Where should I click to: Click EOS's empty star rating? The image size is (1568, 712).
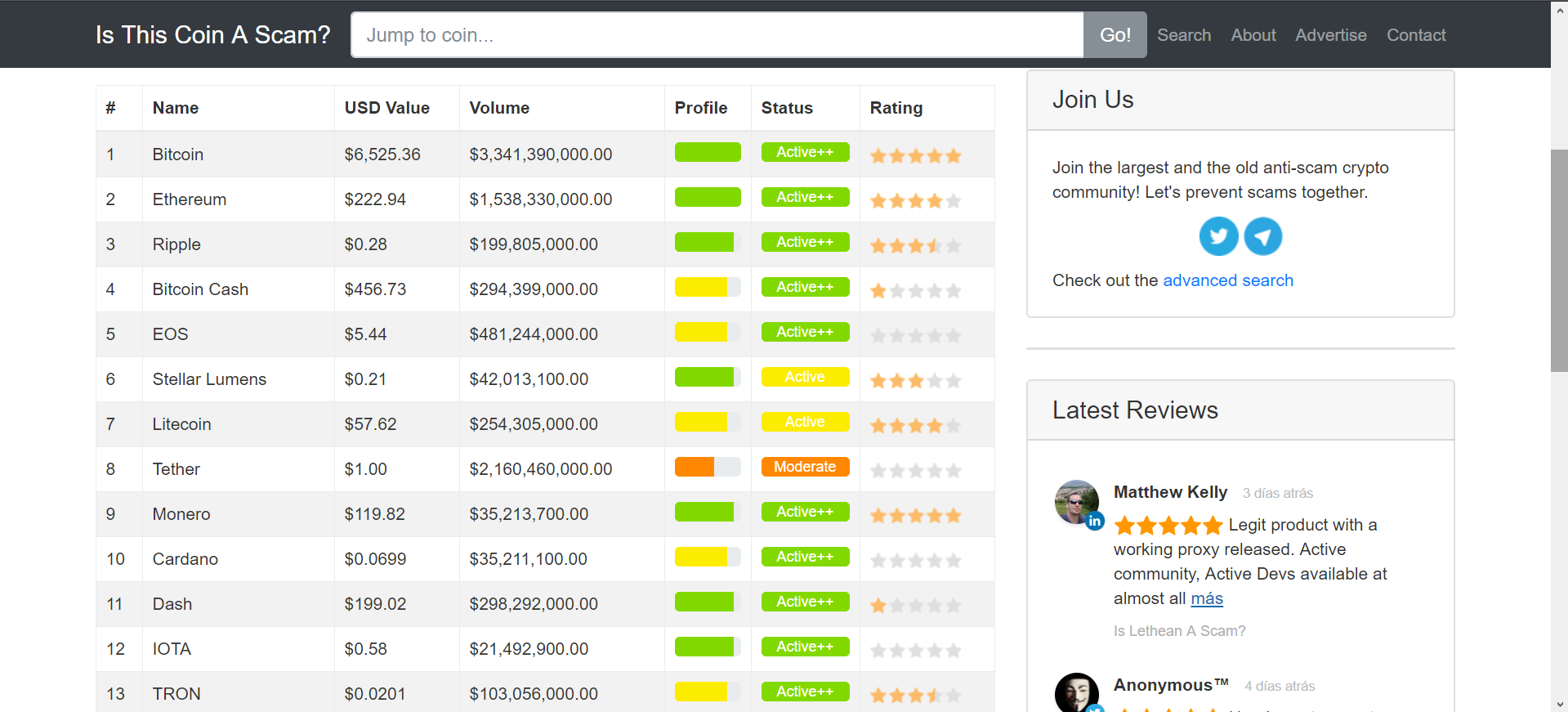(x=916, y=335)
